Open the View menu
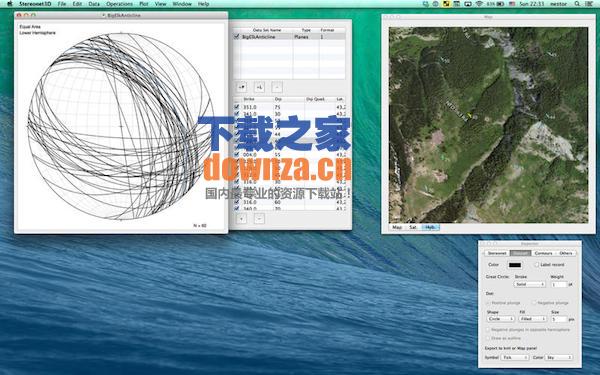The width and height of the screenshot is (600, 375). pos(161,4)
